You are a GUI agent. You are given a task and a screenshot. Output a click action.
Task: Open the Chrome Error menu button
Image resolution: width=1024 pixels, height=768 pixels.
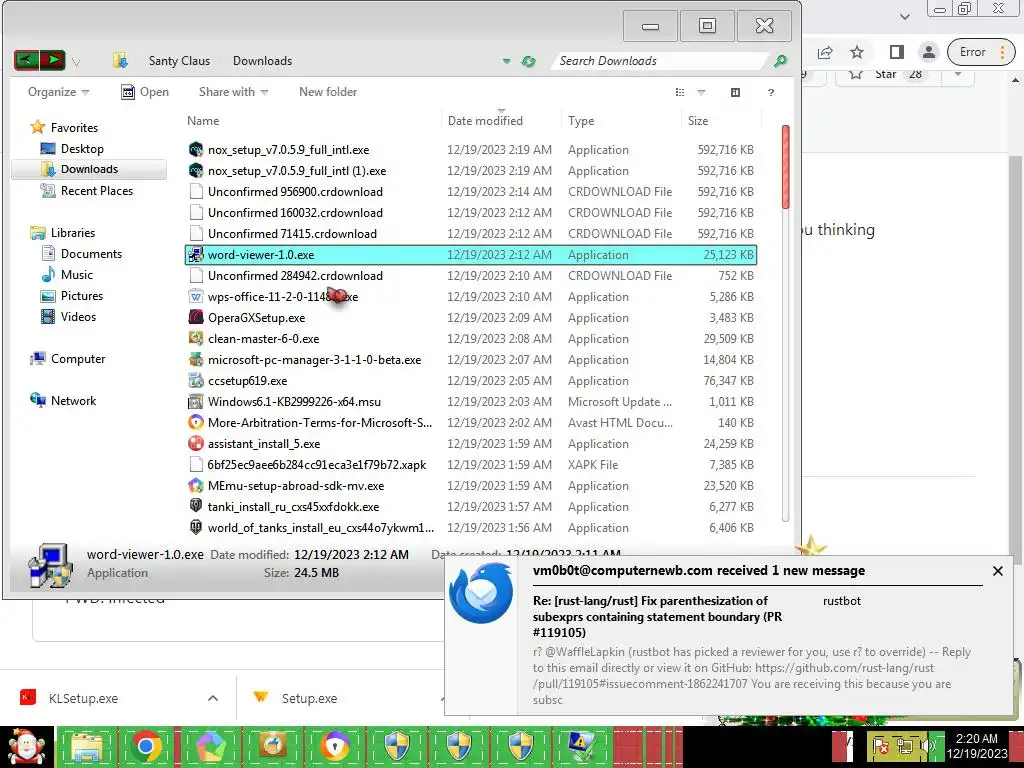pyautogui.click(x=981, y=52)
